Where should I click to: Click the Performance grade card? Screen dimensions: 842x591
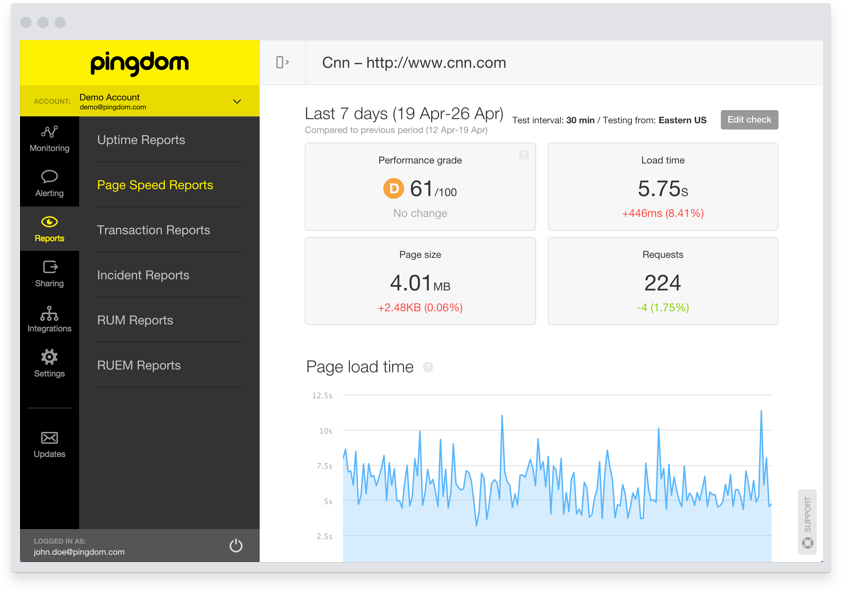coord(420,187)
